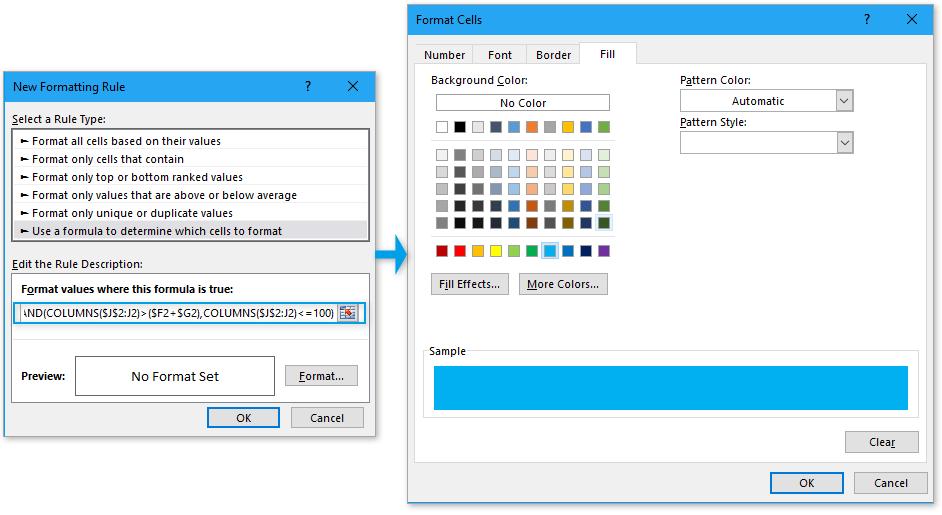Open More Colors... dialog
942x515 pixels.
[x=563, y=284]
